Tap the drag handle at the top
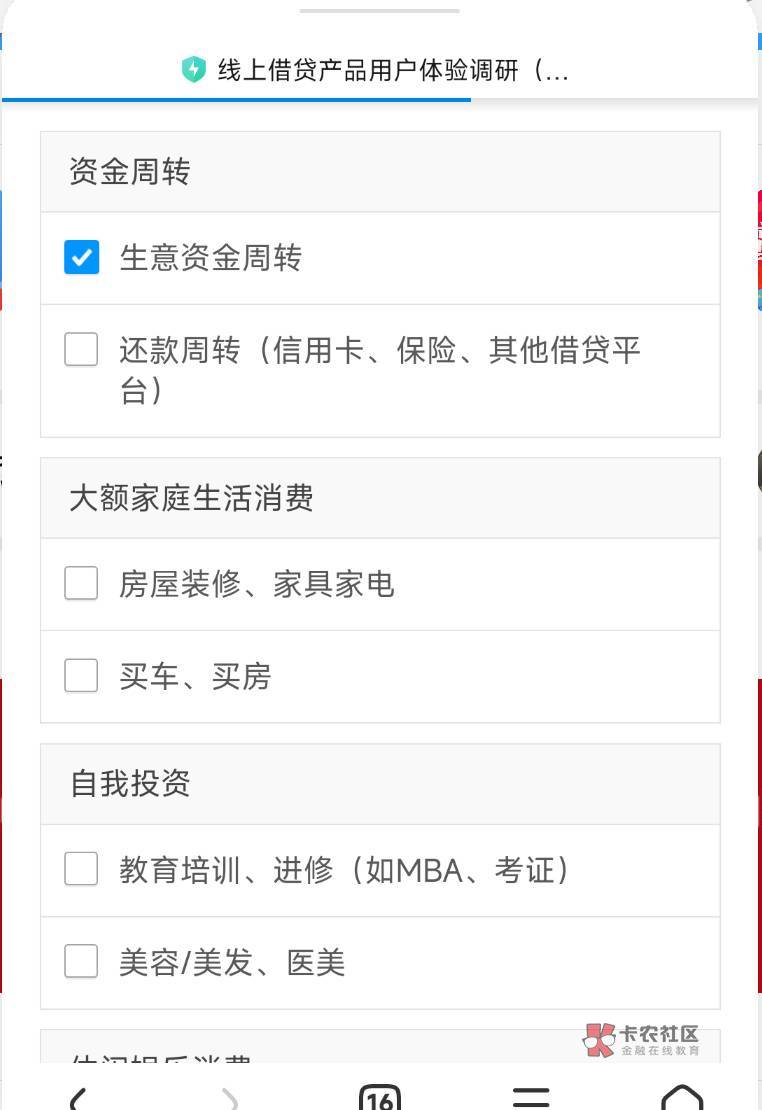The image size is (762, 1110). pos(380,11)
